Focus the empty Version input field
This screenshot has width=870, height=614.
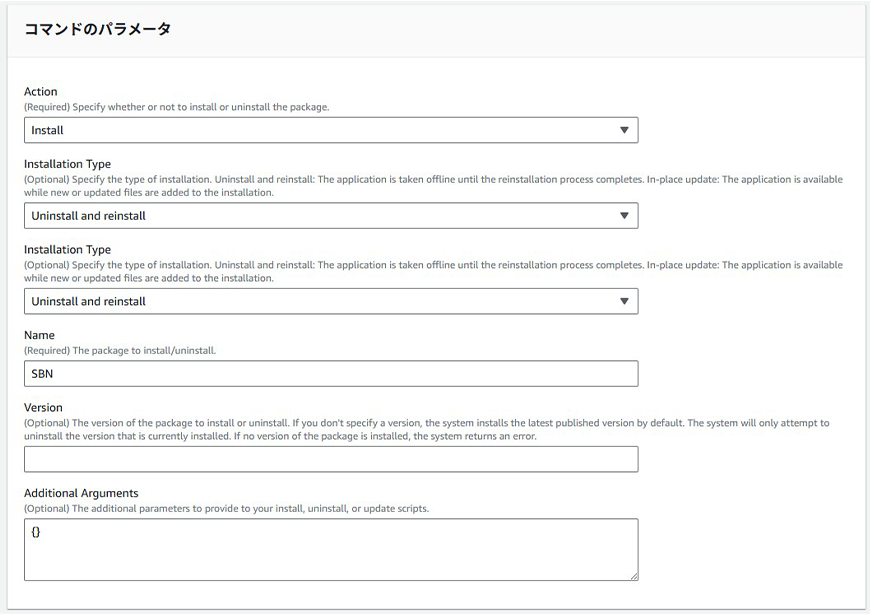point(330,459)
